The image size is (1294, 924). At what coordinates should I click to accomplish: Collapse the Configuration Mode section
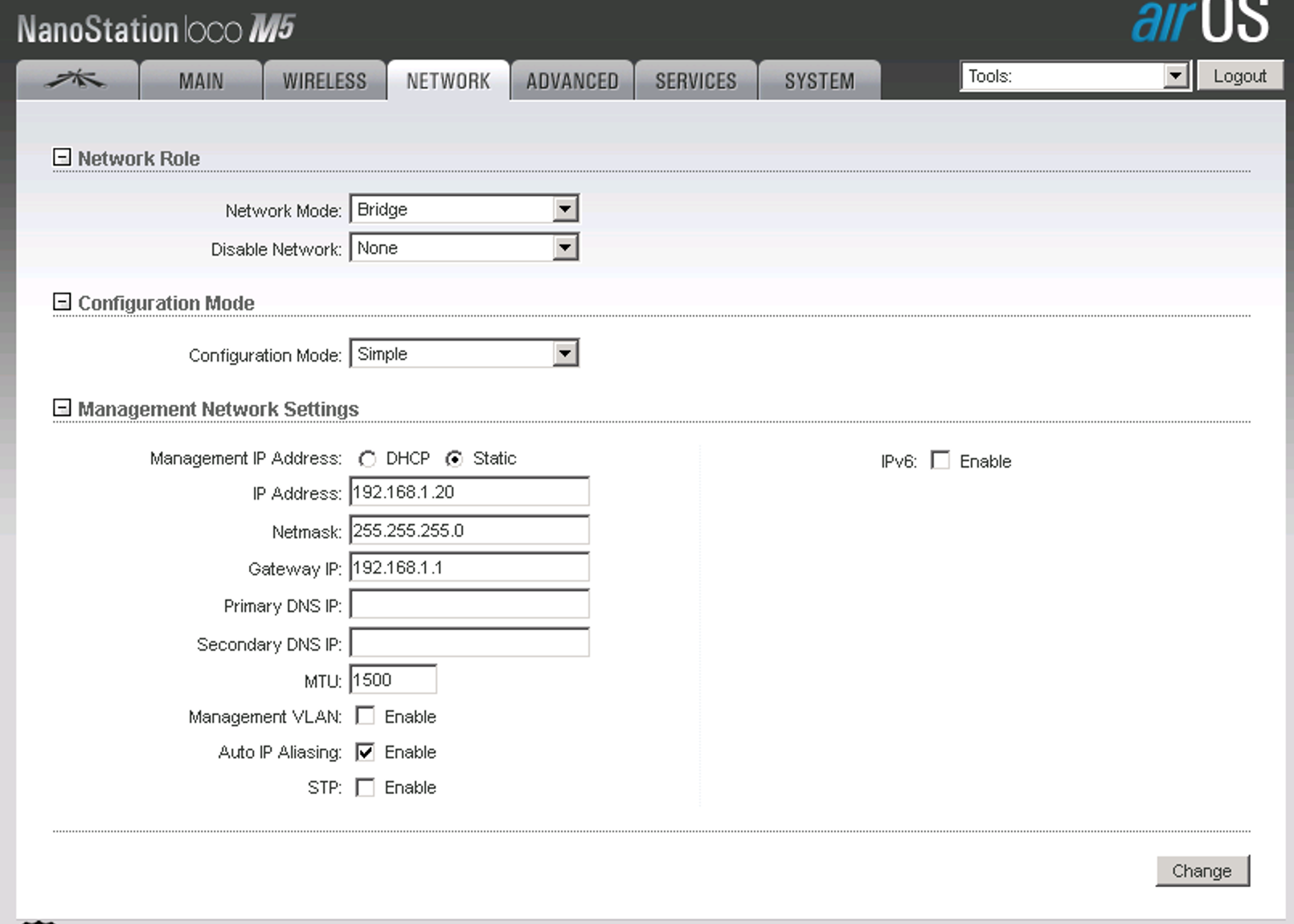(x=62, y=302)
